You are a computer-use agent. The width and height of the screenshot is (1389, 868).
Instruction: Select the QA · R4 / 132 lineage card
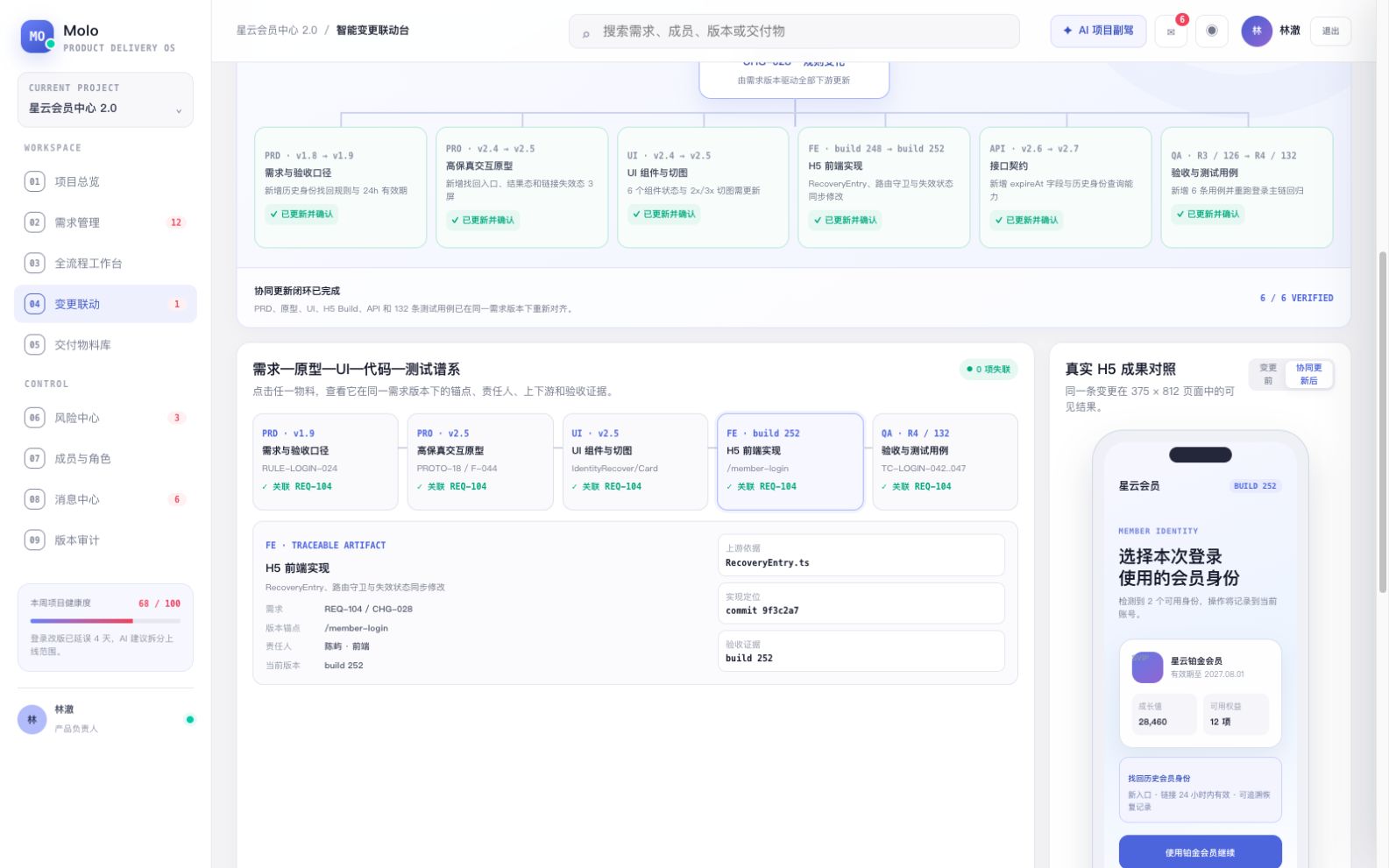[x=945, y=462]
